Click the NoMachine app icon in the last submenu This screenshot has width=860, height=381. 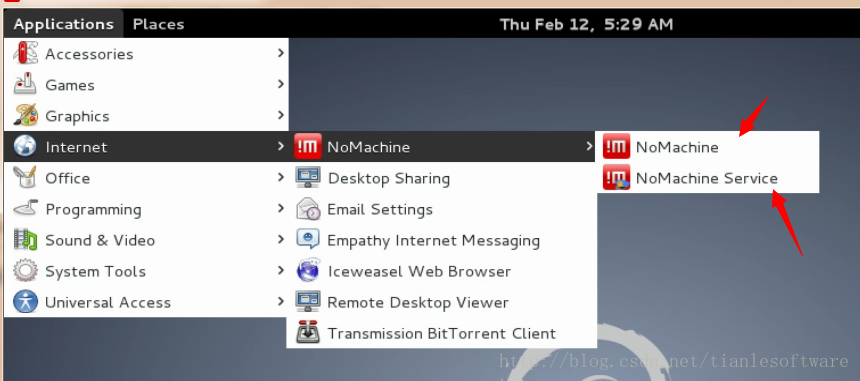tap(616, 147)
